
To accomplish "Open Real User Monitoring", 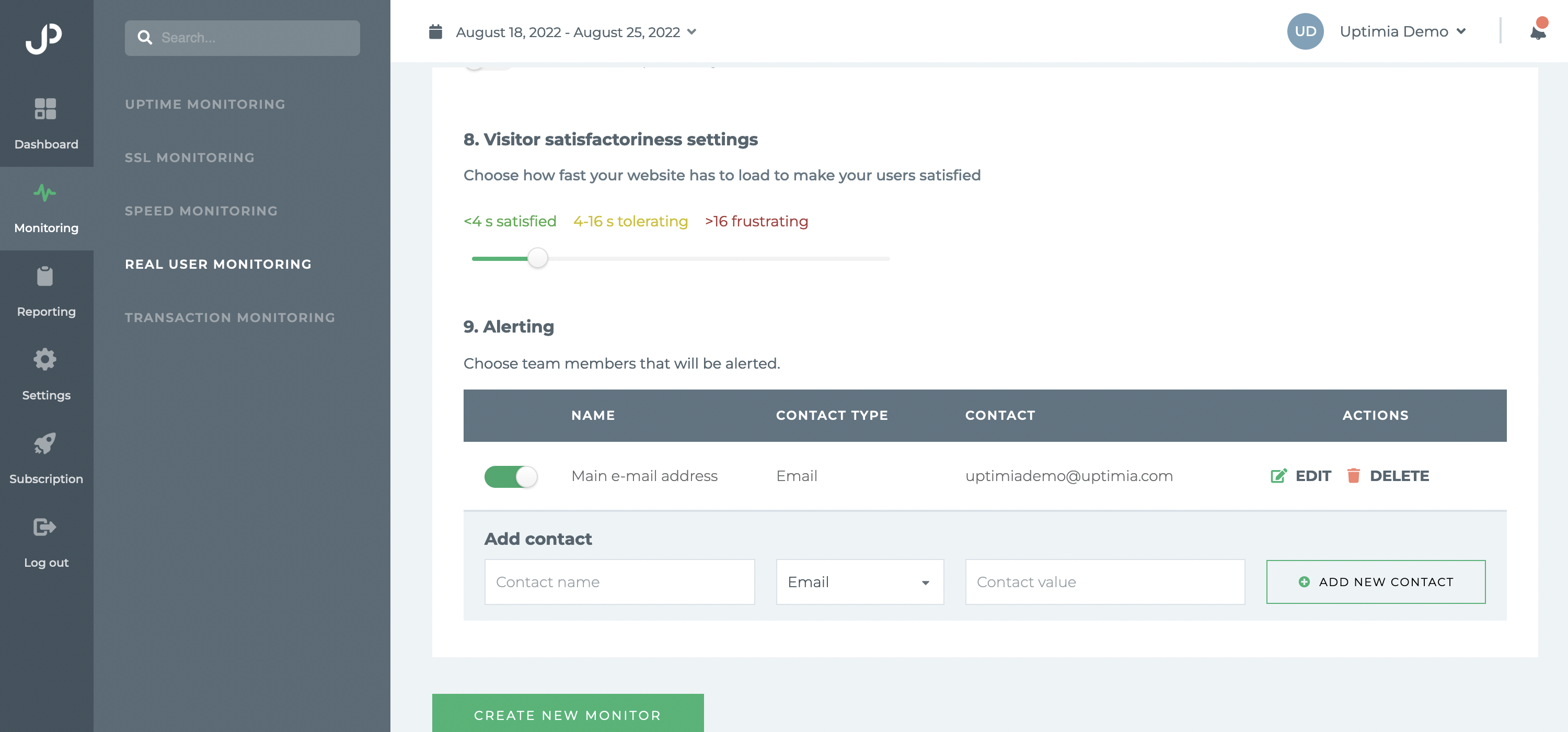I will [218, 264].
